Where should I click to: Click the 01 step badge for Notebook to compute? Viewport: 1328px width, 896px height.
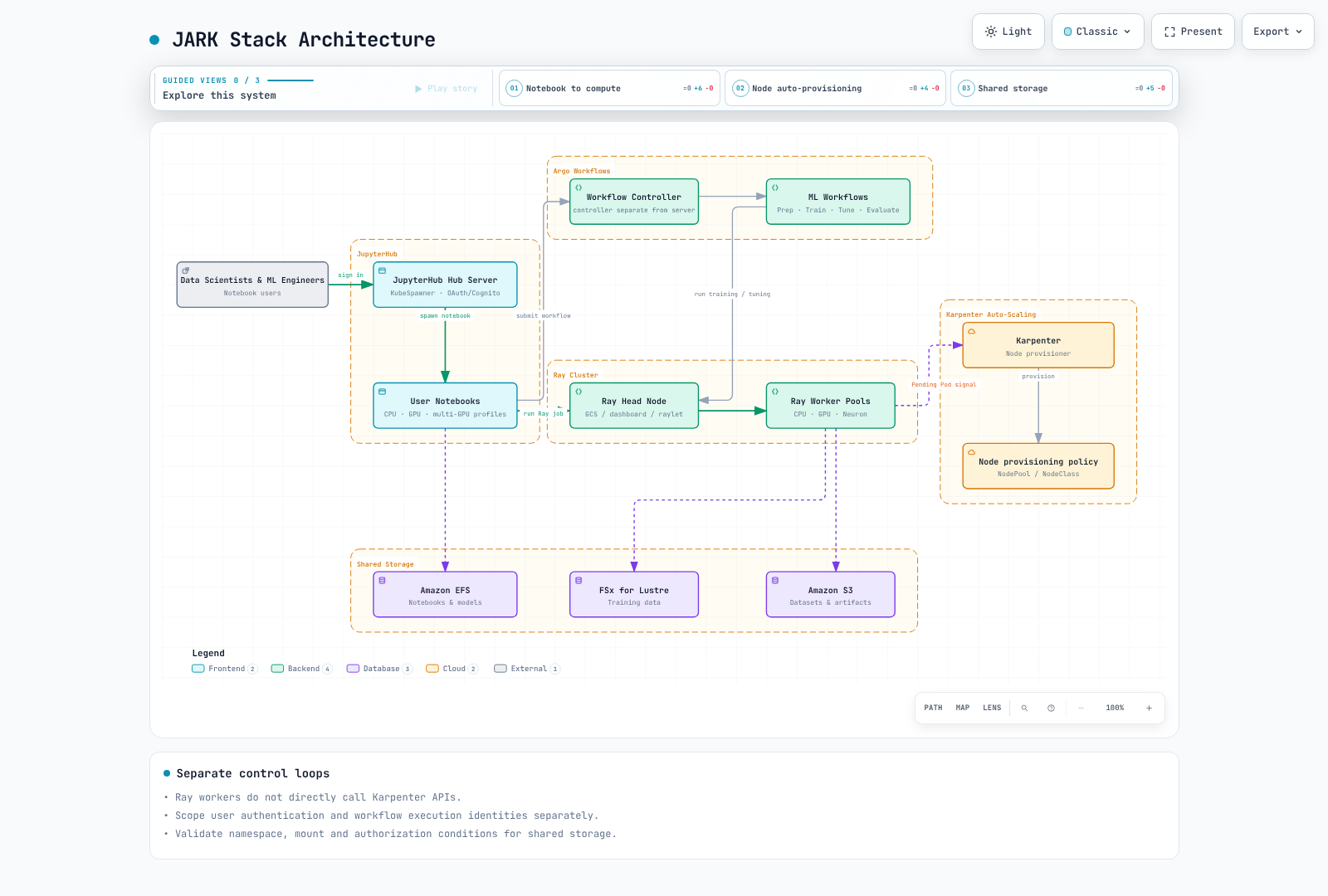[x=514, y=89]
